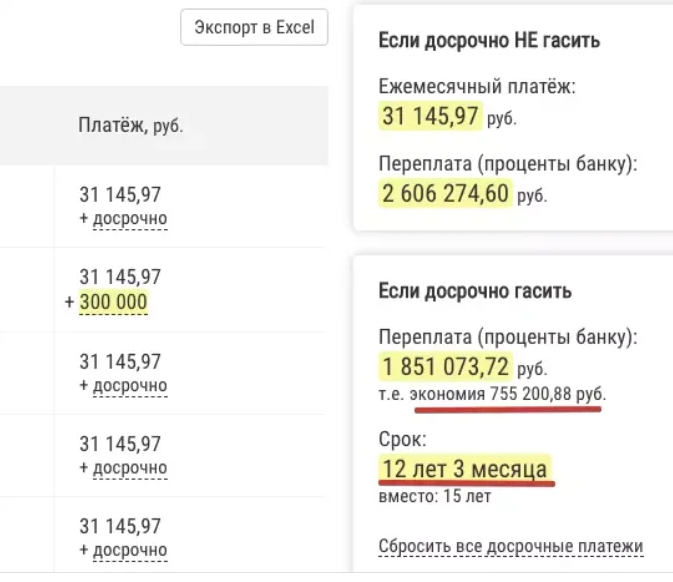Click the Если досрочно НЕ гасить heading
This screenshot has width=673, height=582.
point(489,41)
